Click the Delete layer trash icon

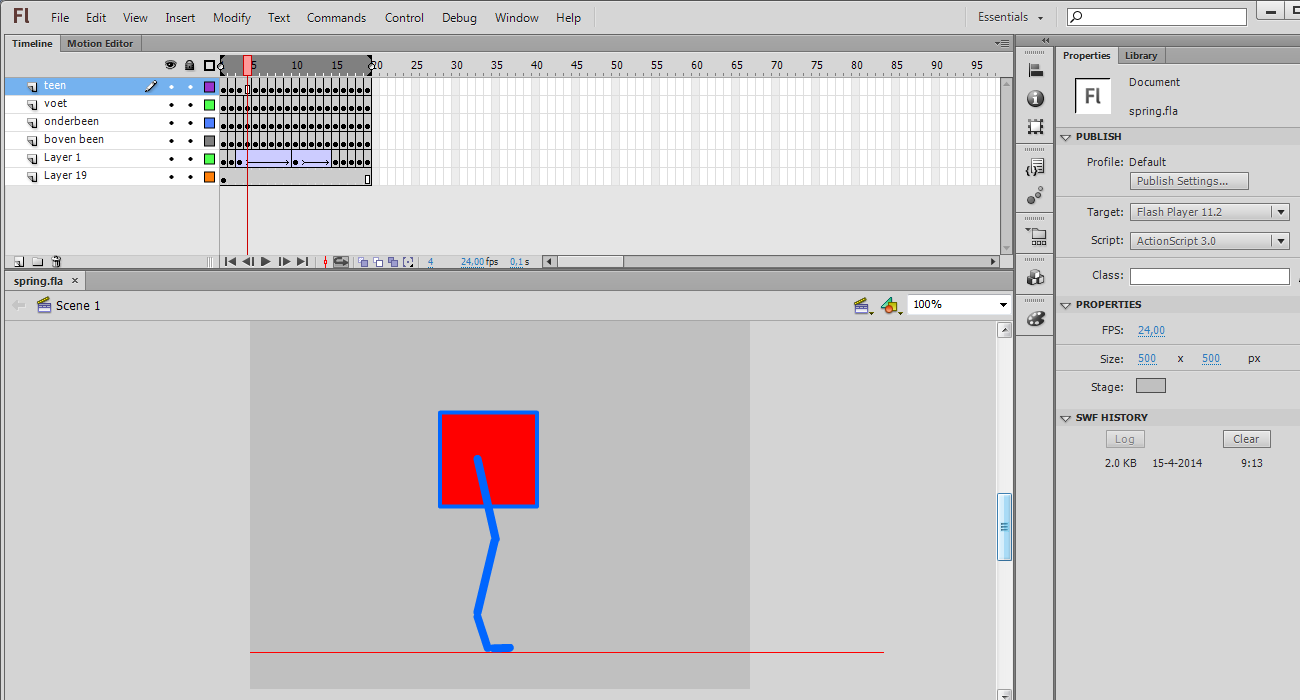(x=57, y=261)
